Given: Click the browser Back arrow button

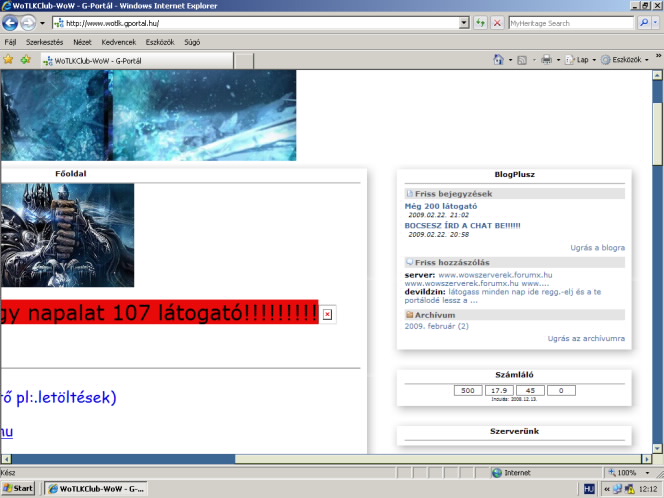Looking at the screenshot, I should 10,23.
